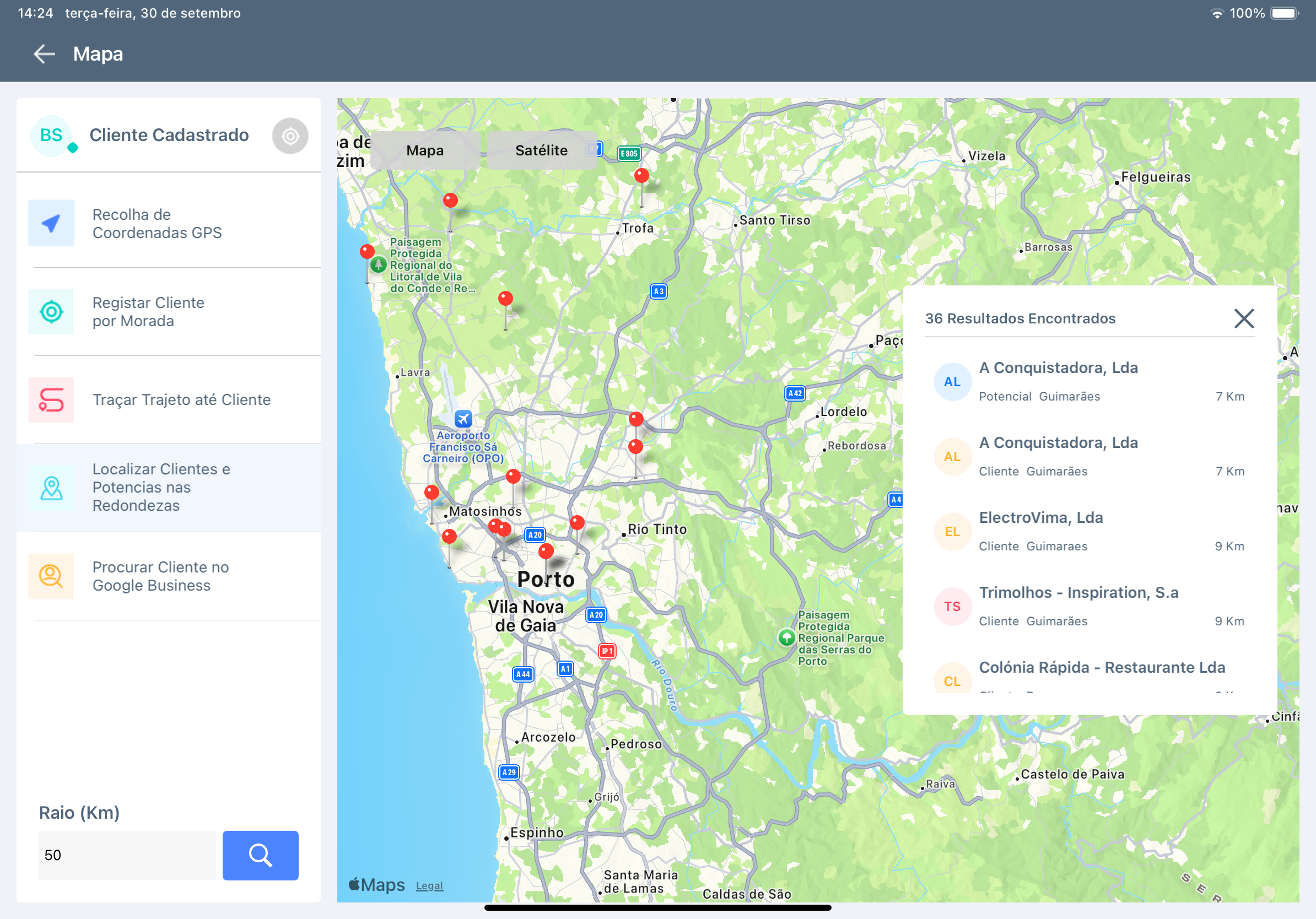The image size is (1316, 919).
Task: Tap the red pin beside the E805 shield
Action: pyautogui.click(x=641, y=176)
